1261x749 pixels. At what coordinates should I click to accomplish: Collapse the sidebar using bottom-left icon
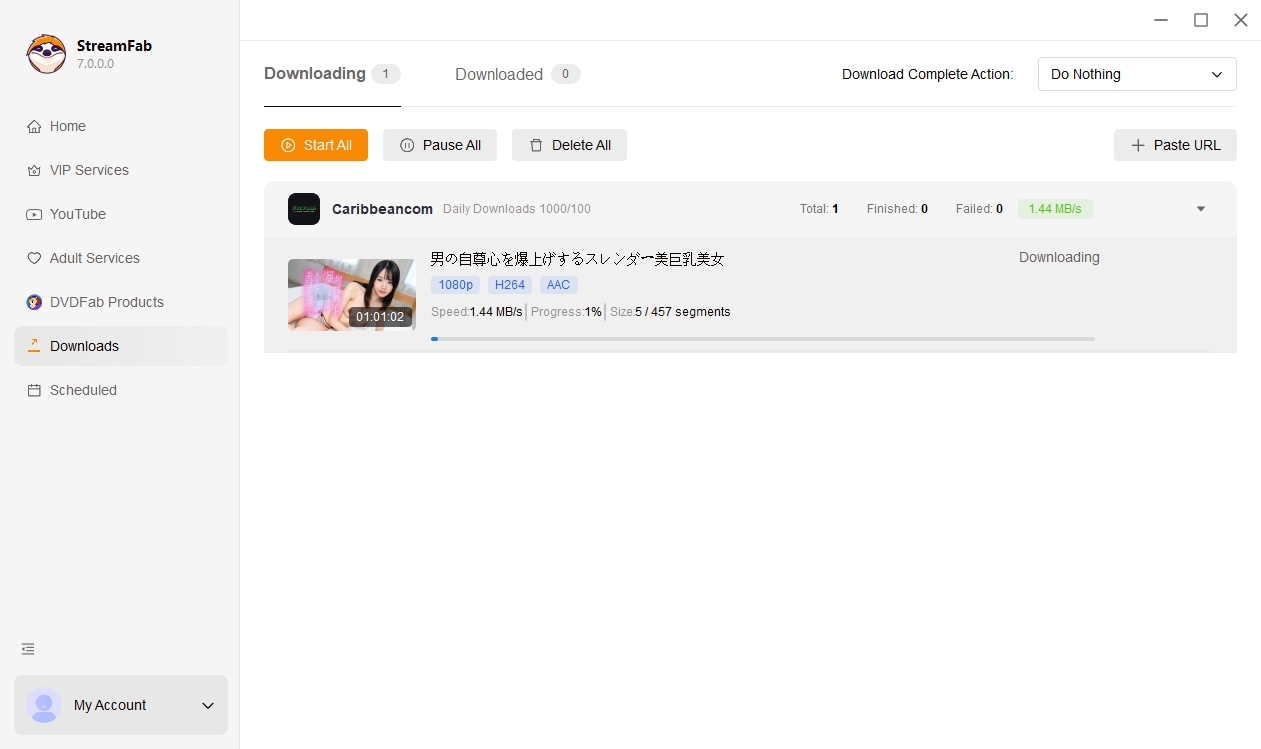pyautogui.click(x=27, y=649)
